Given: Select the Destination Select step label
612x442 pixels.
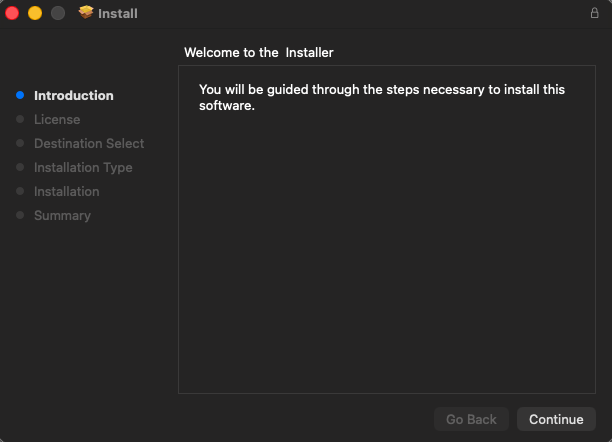Looking at the screenshot, I should click(89, 144).
